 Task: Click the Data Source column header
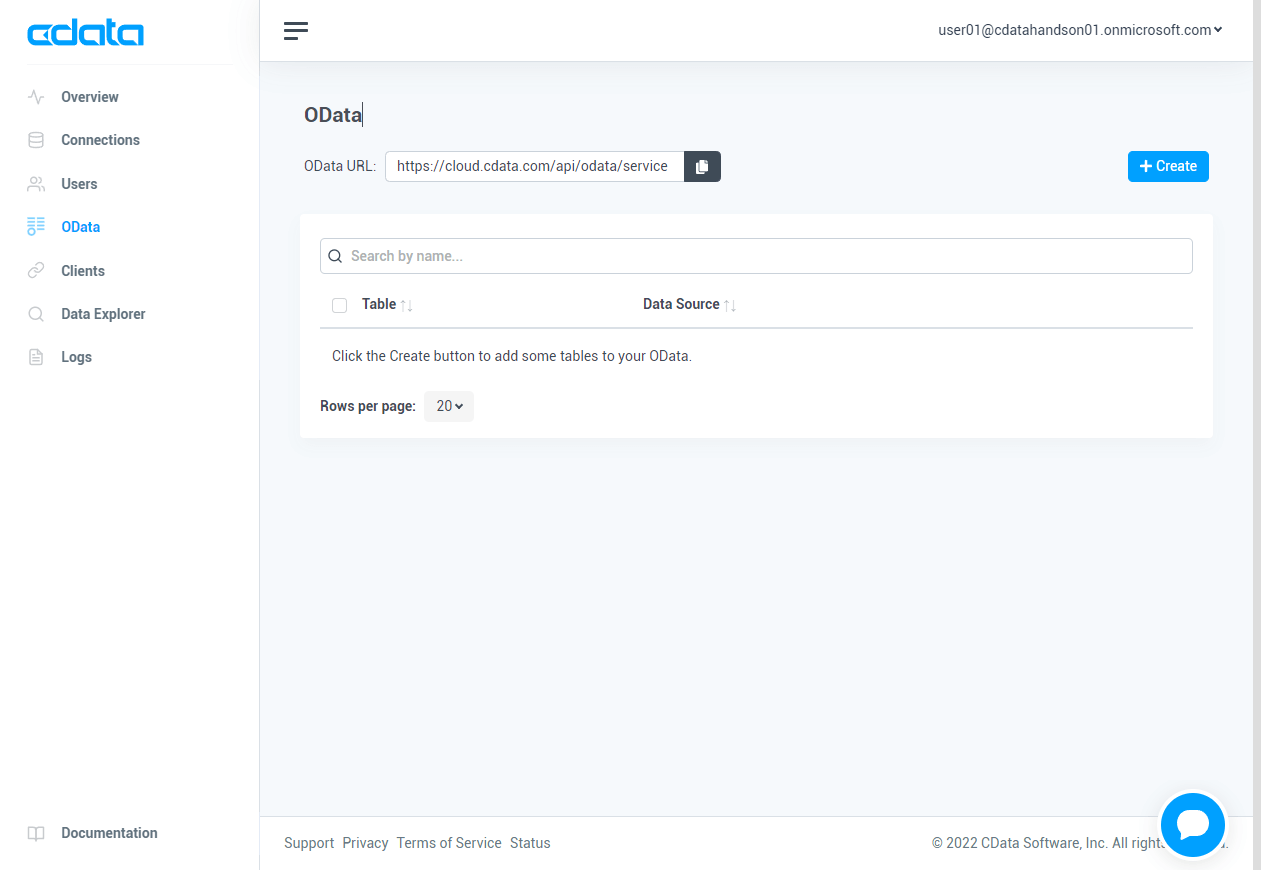point(681,304)
